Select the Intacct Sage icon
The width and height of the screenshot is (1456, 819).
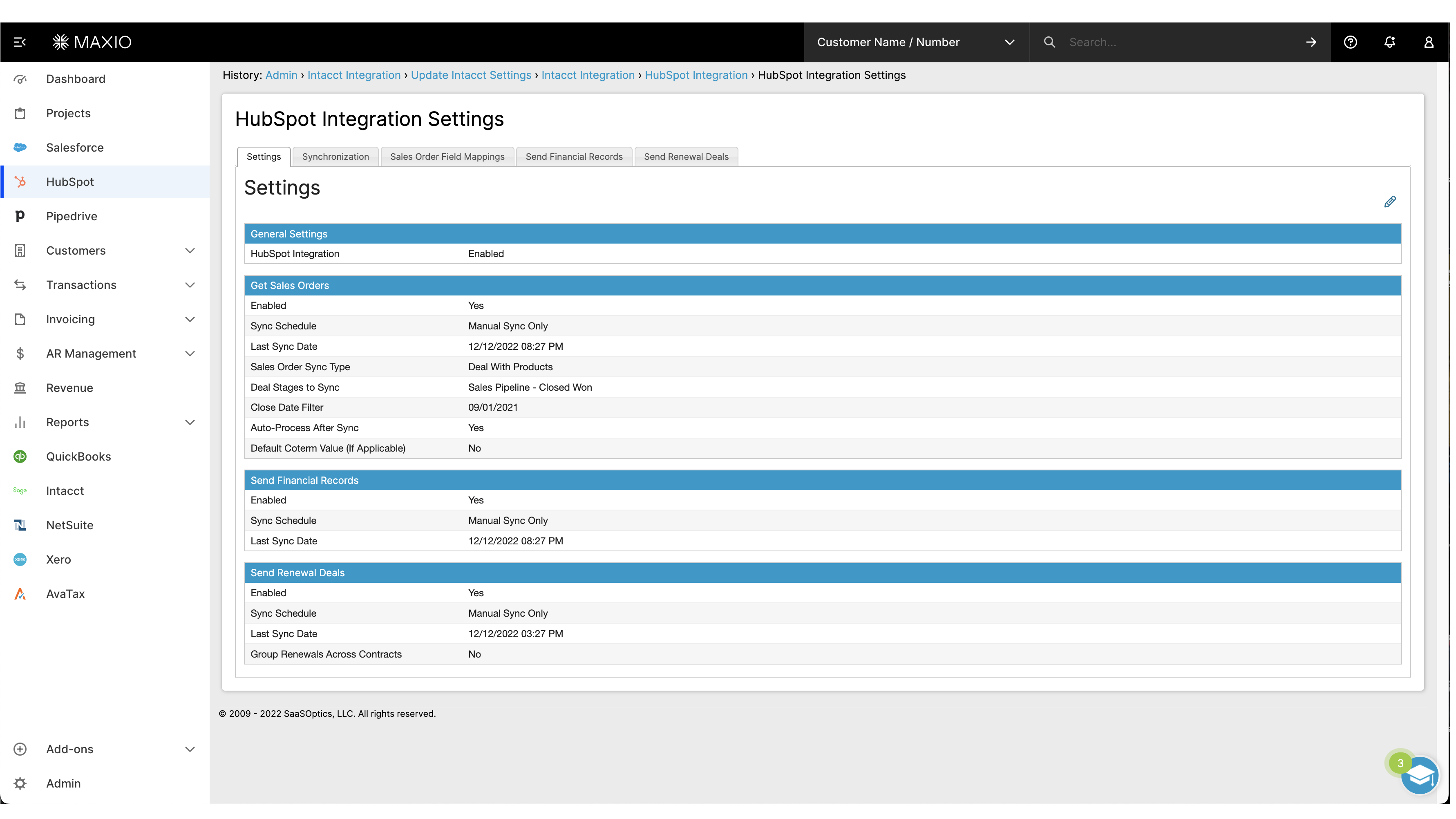point(20,490)
